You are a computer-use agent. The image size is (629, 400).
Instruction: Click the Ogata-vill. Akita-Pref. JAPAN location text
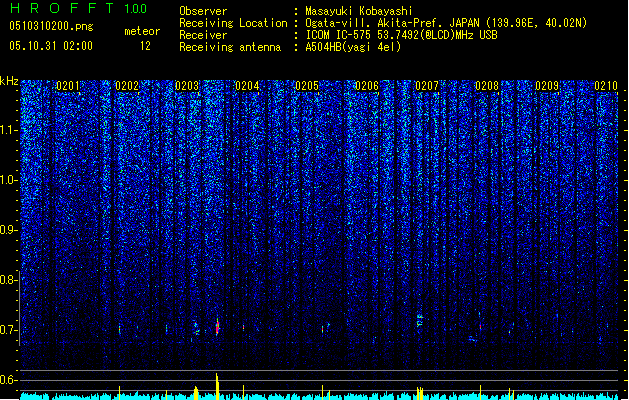coord(446,23)
